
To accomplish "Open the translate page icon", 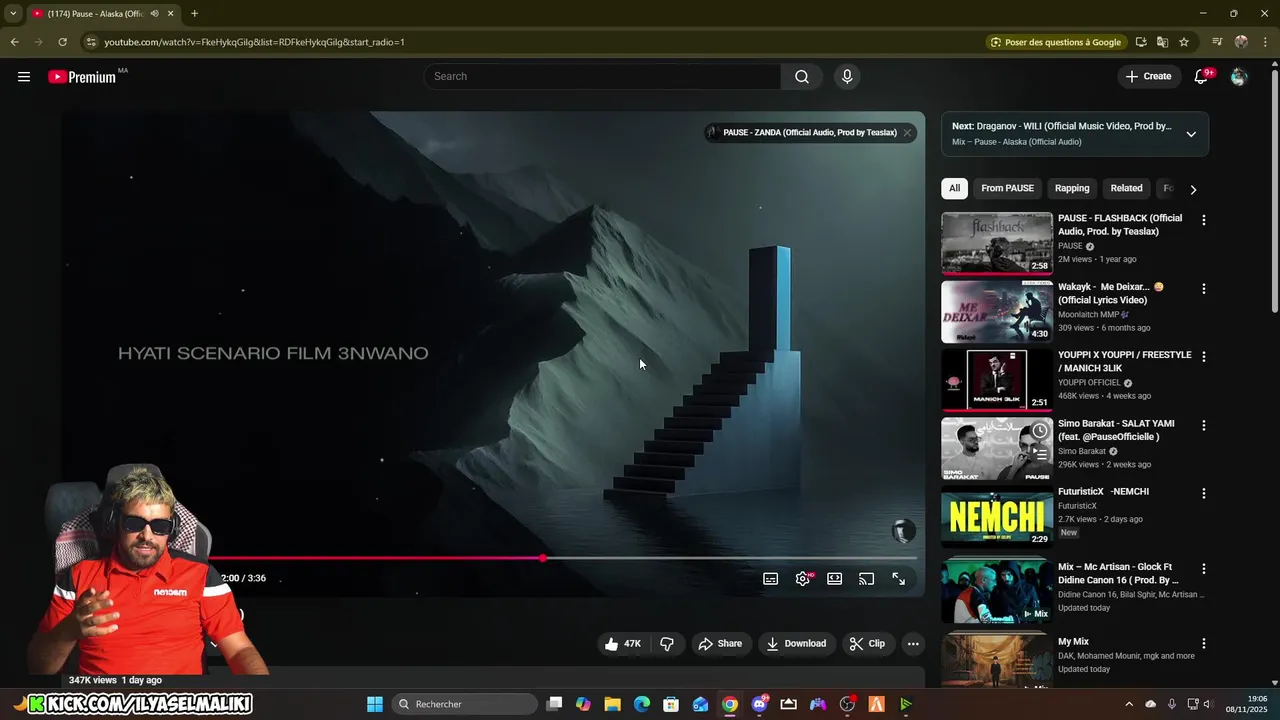I will pyautogui.click(x=1162, y=42).
